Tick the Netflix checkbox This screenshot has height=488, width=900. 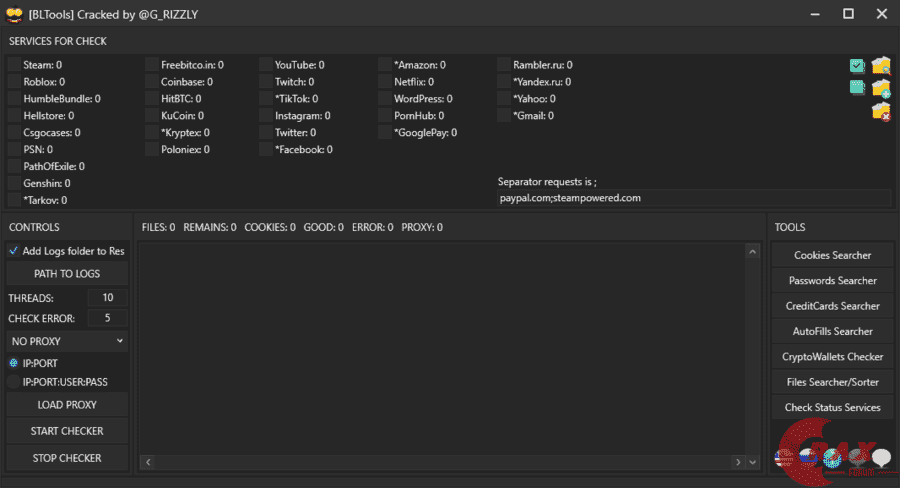coord(385,82)
